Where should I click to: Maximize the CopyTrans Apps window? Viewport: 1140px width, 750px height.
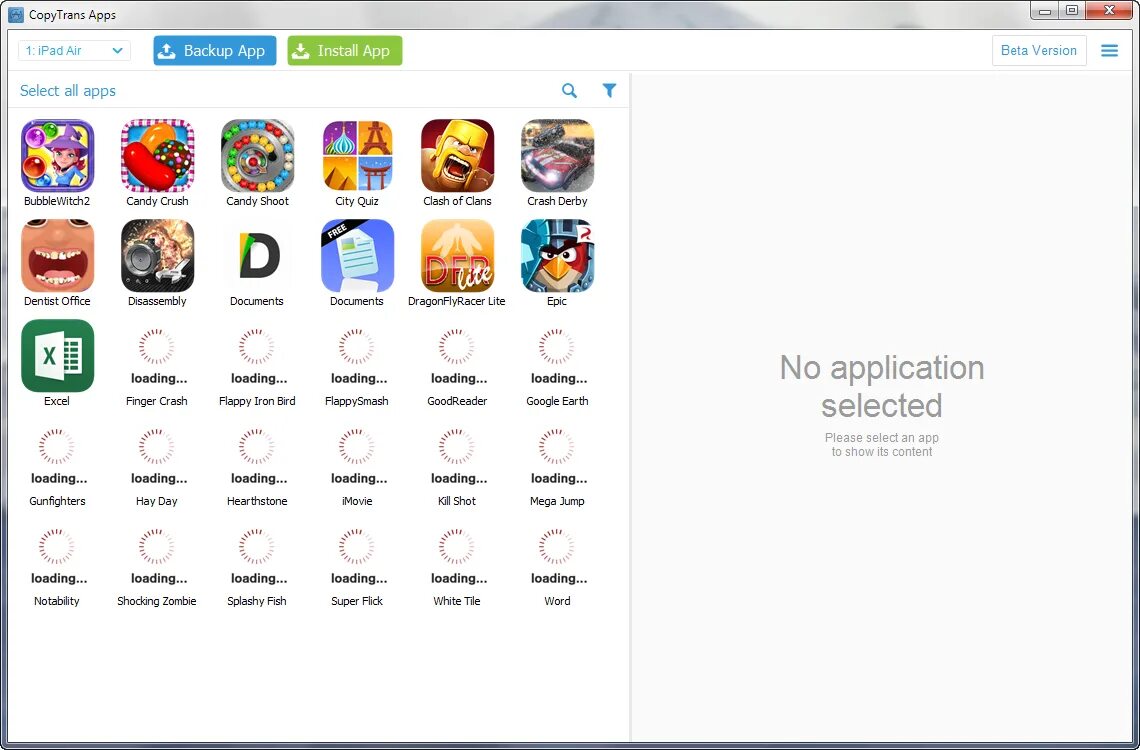point(1072,10)
